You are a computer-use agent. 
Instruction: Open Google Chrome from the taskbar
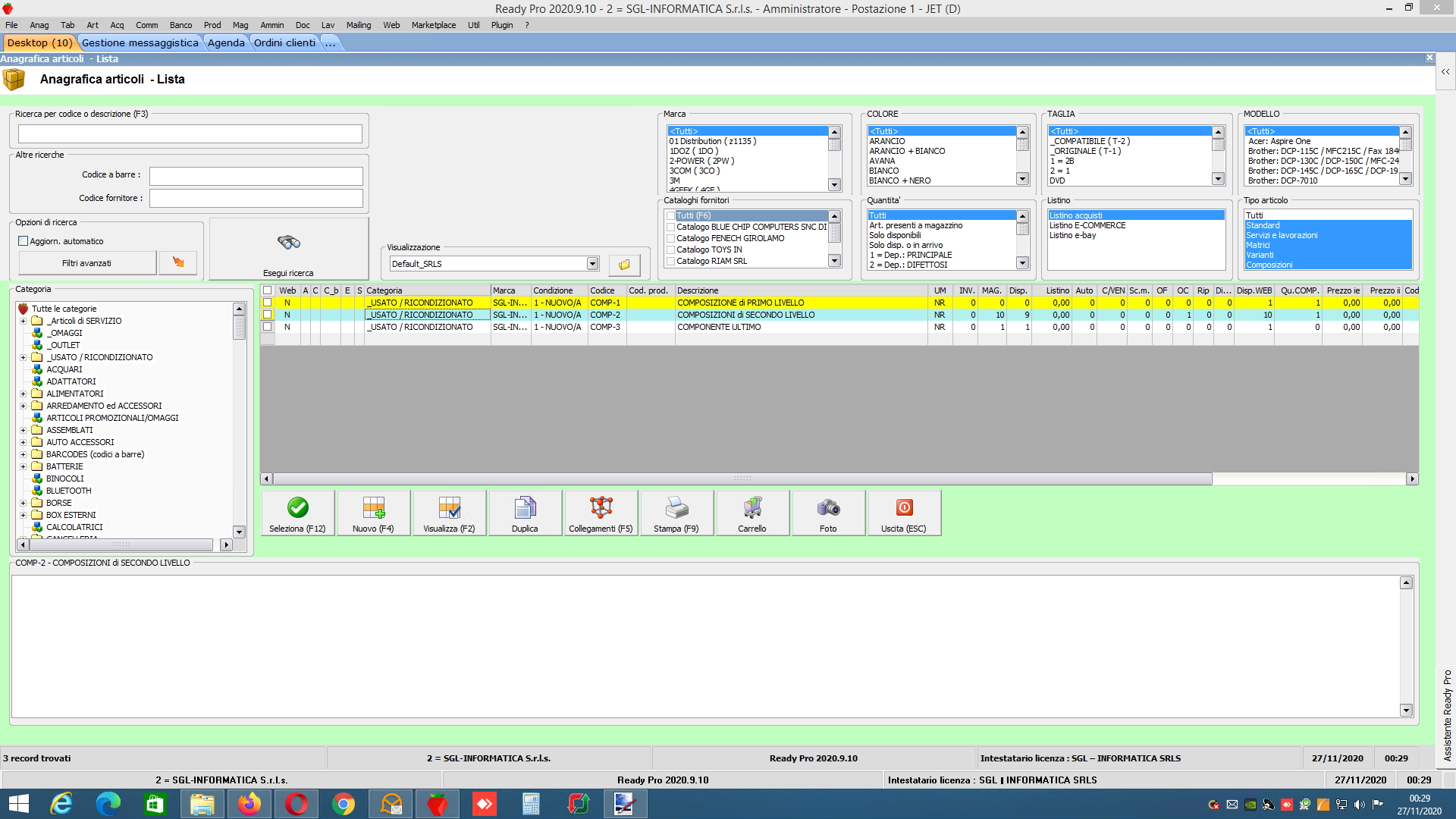[x=343, y=804]
